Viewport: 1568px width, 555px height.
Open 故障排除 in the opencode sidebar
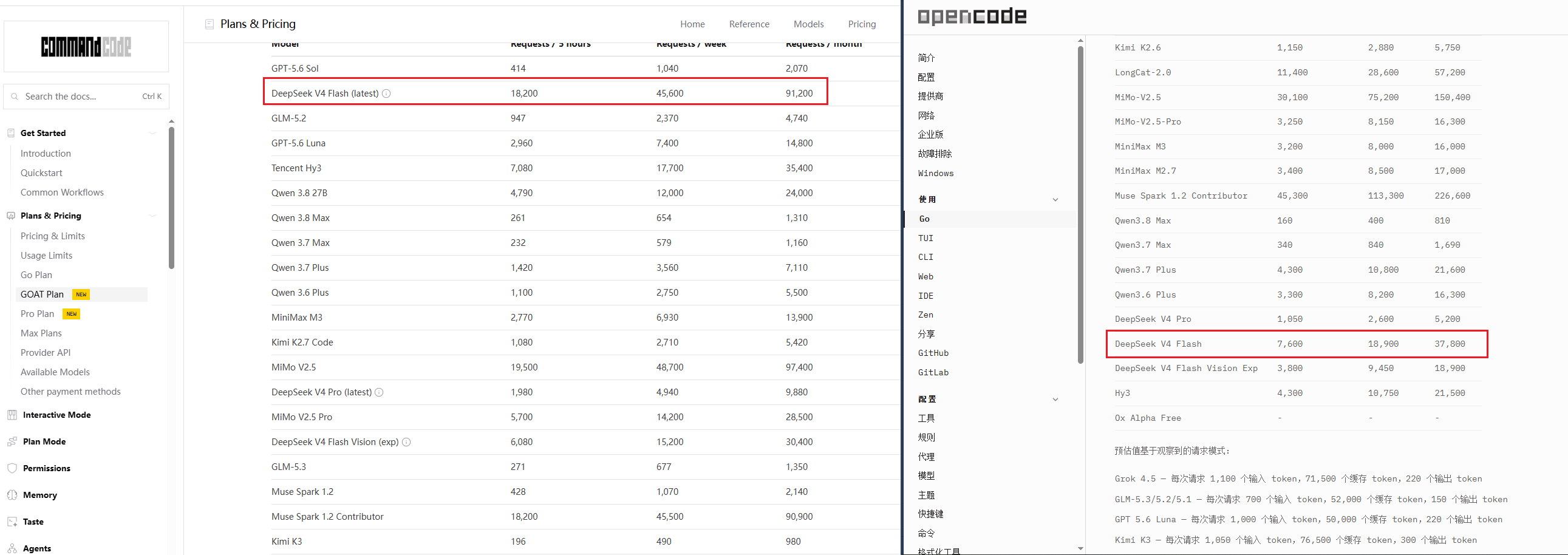pos(935,154)
